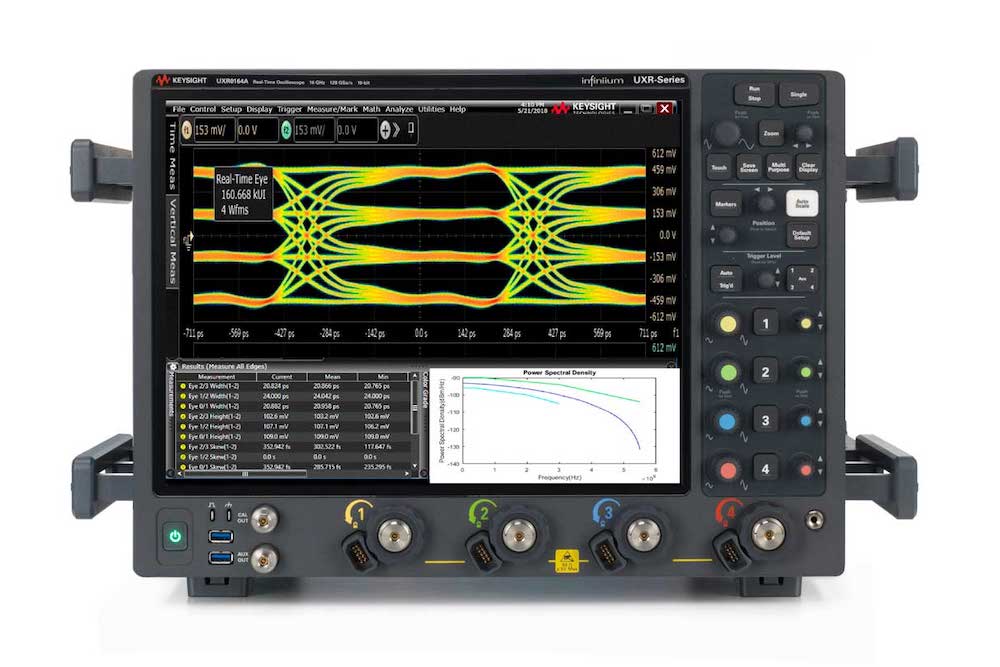The height and width of the screenshot is (667, 1000).
Task: Click the add waveform plus icon
Action: pos(384,128)
